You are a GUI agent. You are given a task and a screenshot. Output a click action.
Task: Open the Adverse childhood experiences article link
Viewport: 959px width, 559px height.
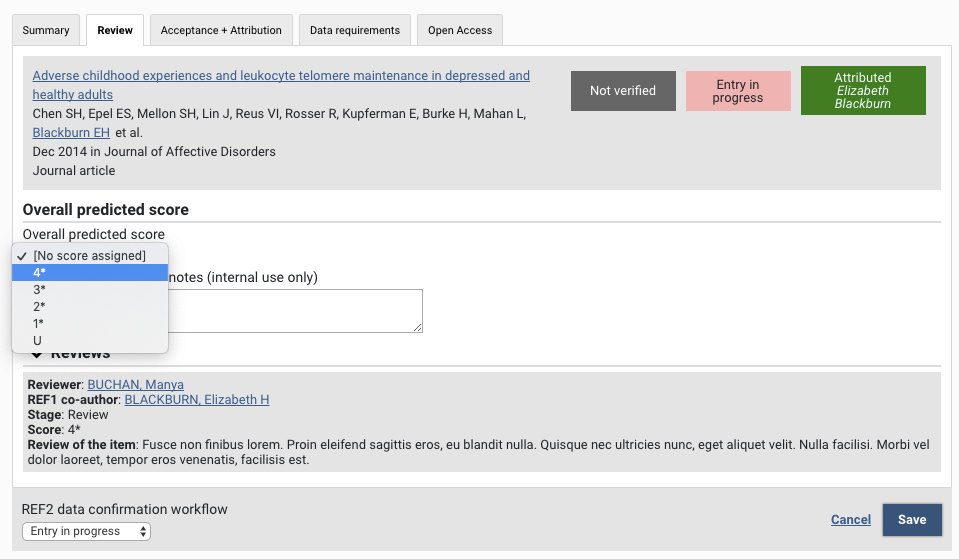point(281,76)
